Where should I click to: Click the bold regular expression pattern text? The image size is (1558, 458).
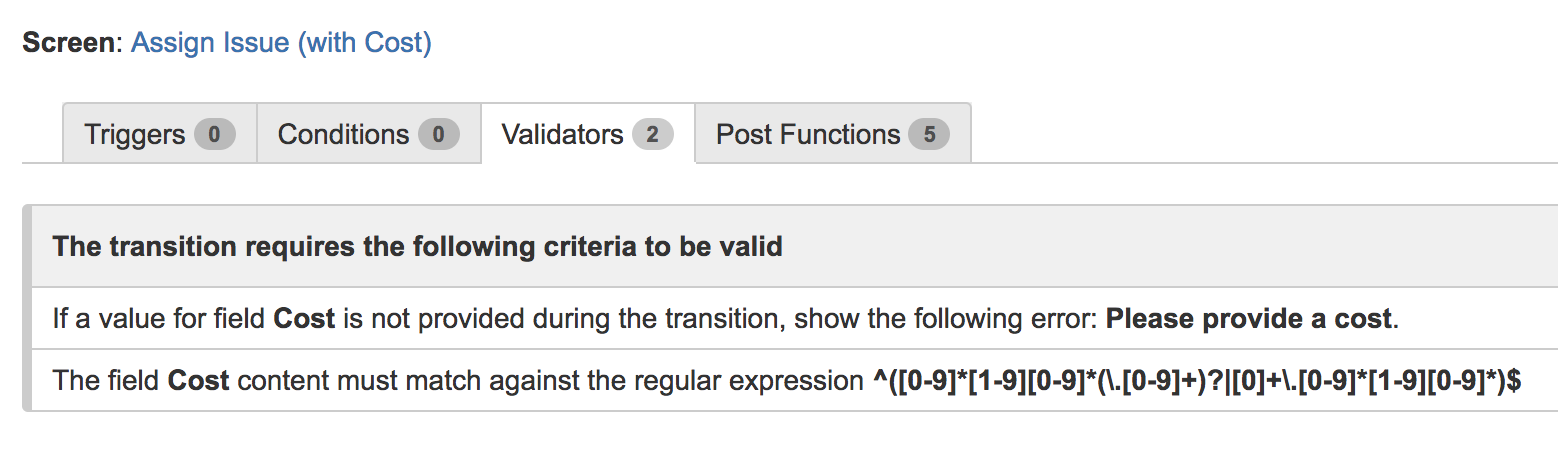[x=1190, y=381]
